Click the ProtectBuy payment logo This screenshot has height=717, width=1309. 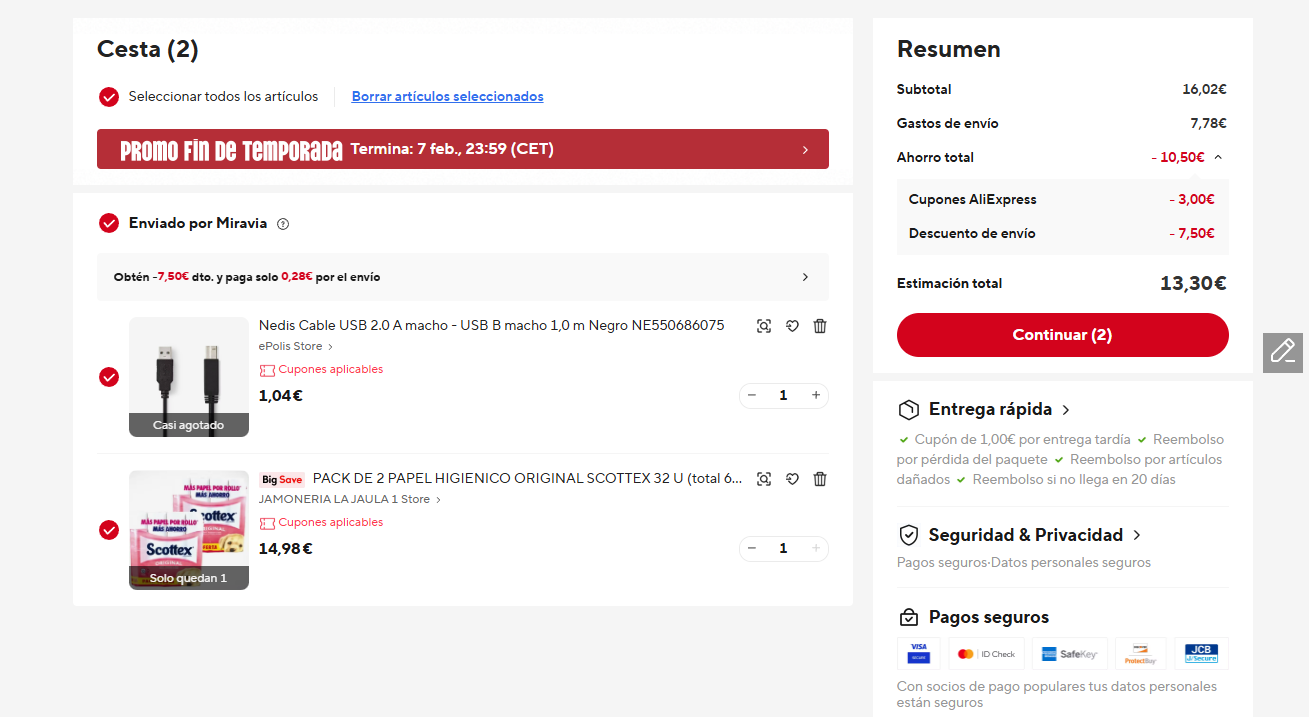tap(1141, 654)
